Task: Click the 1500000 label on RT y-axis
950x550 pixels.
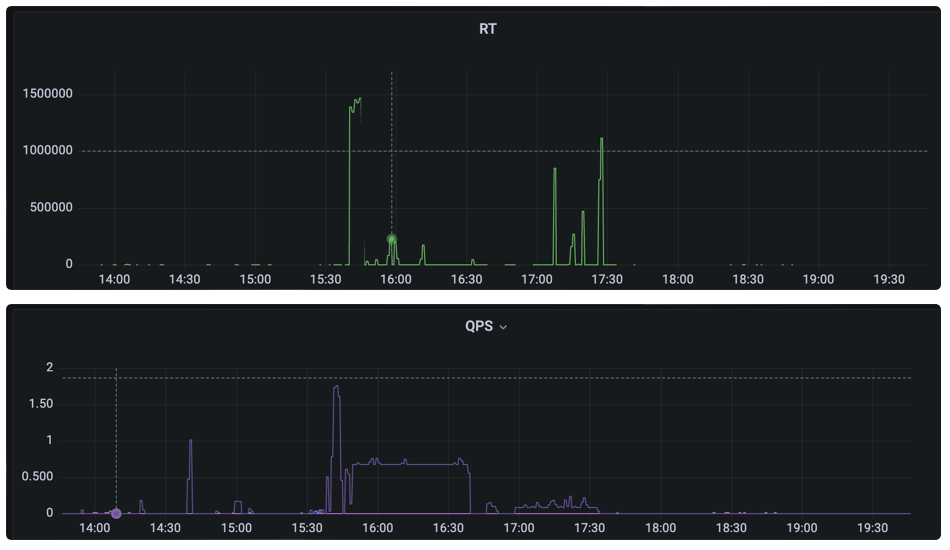Action: (47, 94)
